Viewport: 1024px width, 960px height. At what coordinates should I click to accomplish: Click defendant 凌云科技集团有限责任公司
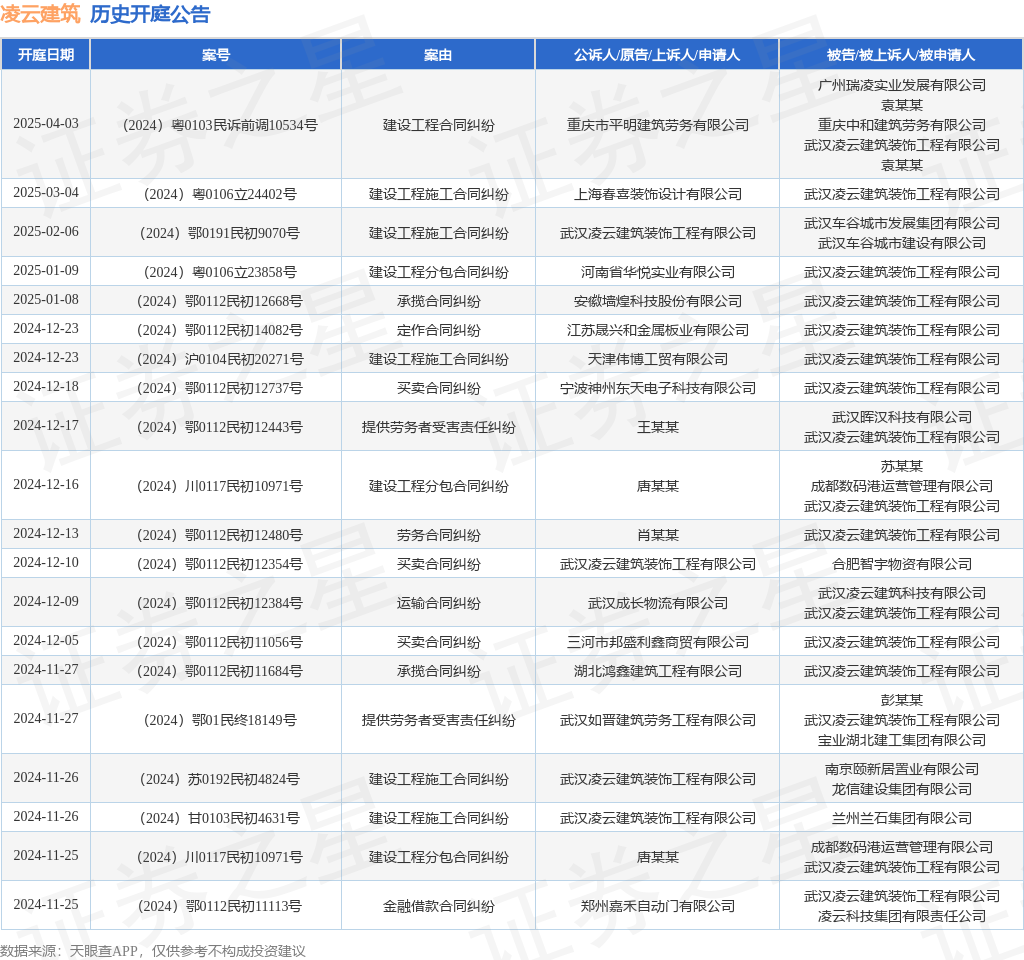click(x=902, y=916)
